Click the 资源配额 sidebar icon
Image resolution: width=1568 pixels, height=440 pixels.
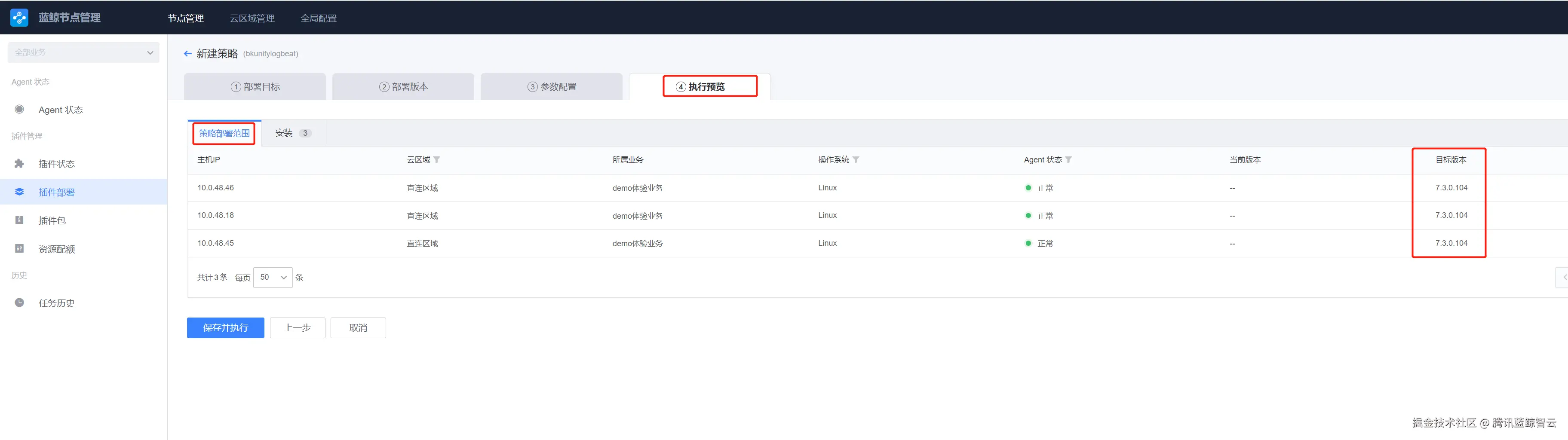(x=19, y=248)
